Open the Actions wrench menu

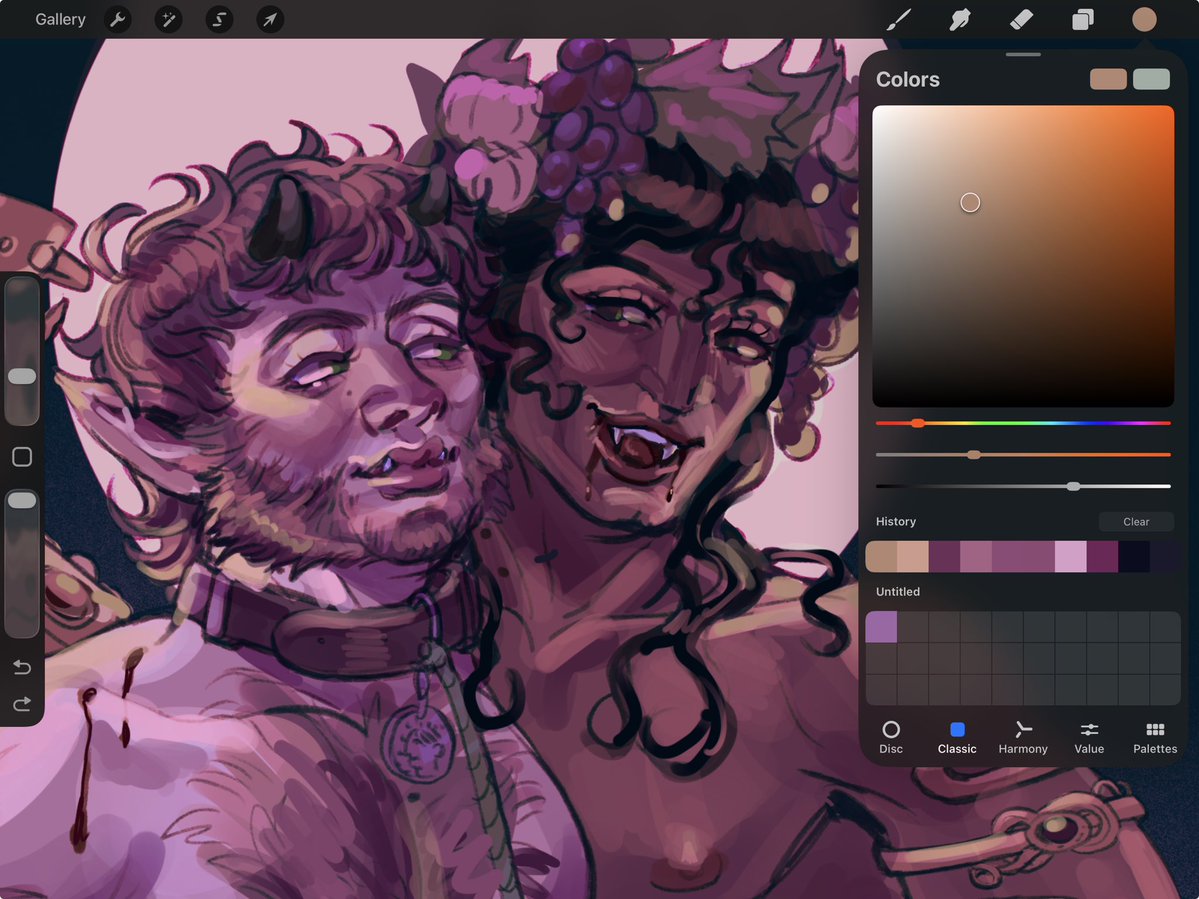click(x=118, y=19)
